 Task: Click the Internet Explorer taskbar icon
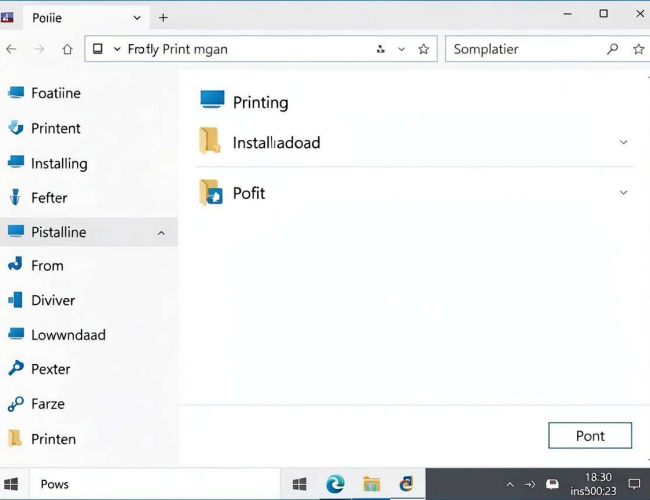(x=406, y=484)
